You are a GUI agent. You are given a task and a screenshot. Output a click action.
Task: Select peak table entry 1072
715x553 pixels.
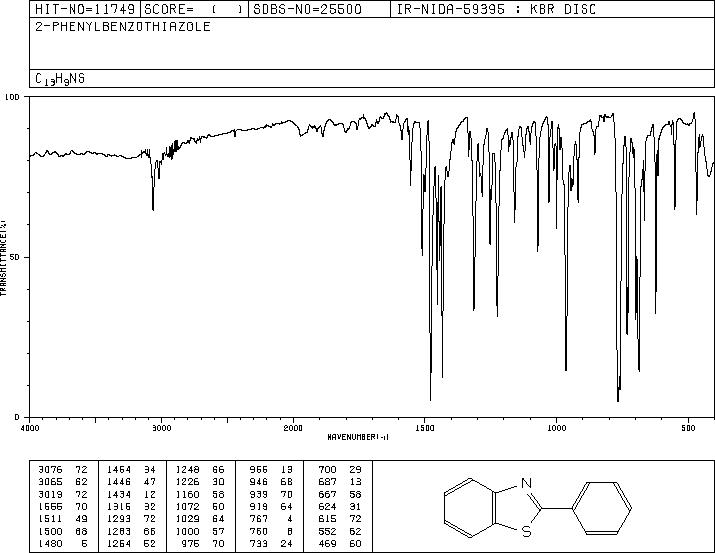200,506
